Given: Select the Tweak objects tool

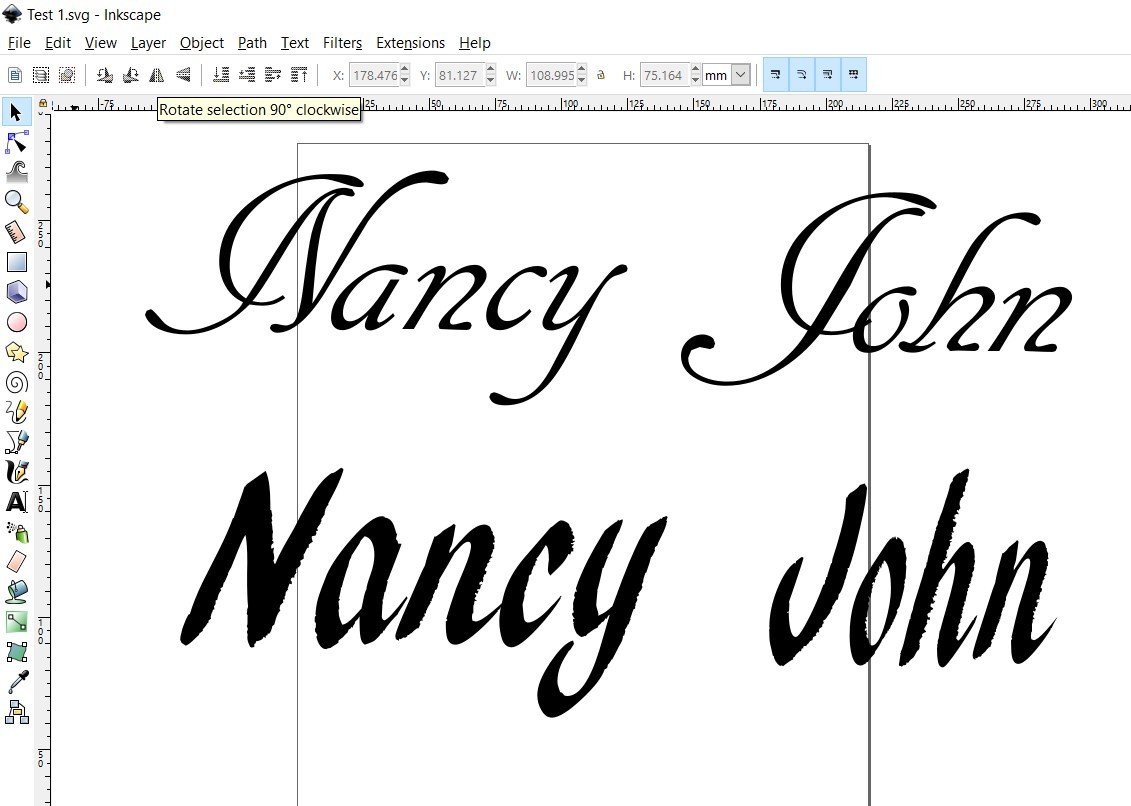Looking at the screenshot, I should (17, 172).
